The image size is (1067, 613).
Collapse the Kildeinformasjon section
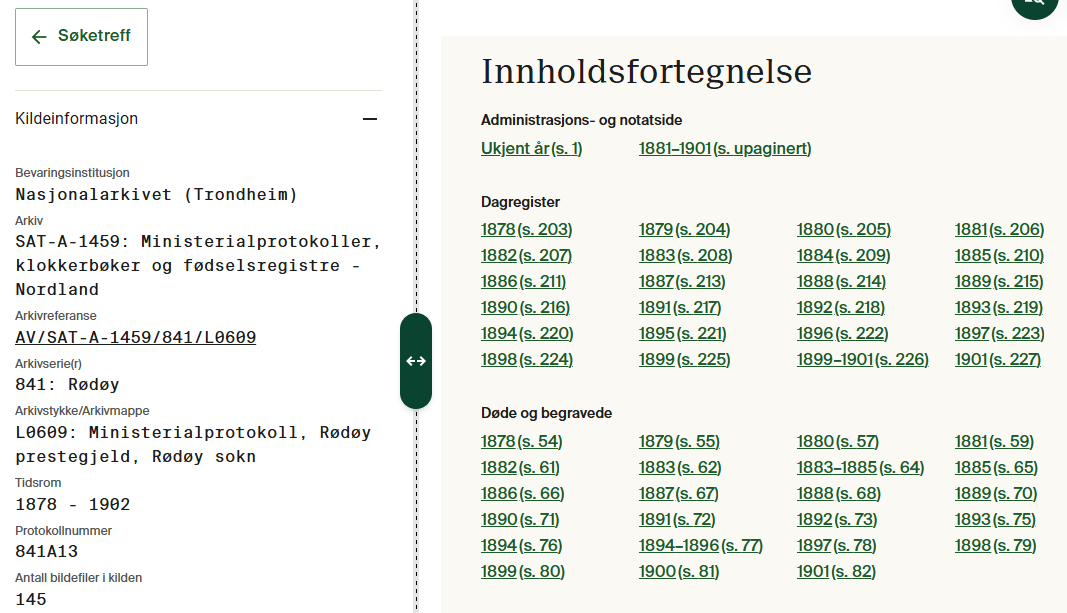pos(370,119)
